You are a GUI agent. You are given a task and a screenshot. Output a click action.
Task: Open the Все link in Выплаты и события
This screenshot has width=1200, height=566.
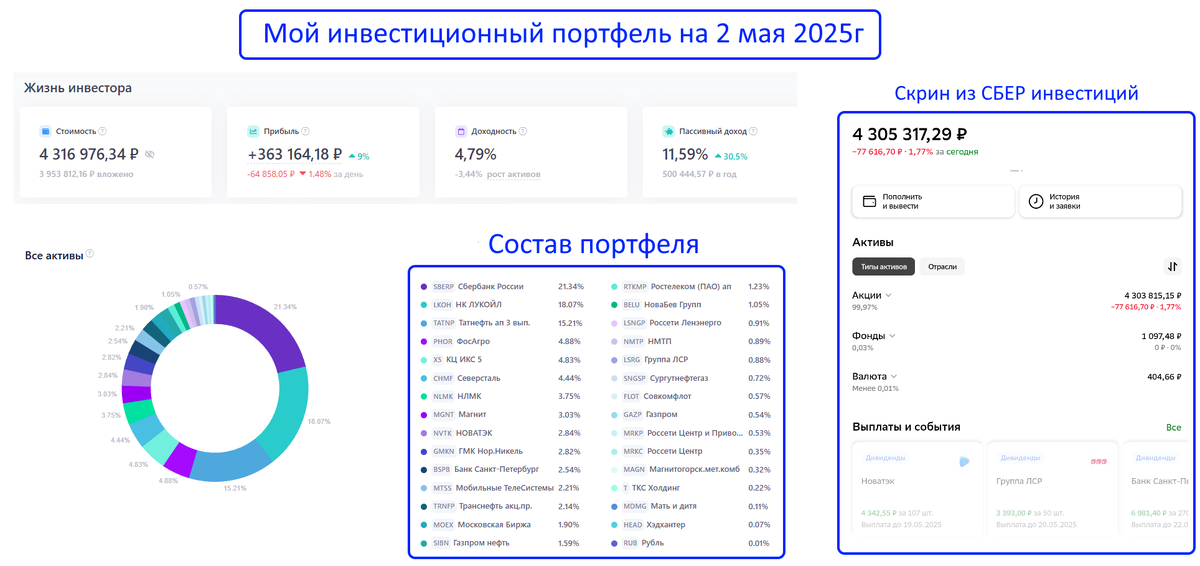tap(1173, 427)
